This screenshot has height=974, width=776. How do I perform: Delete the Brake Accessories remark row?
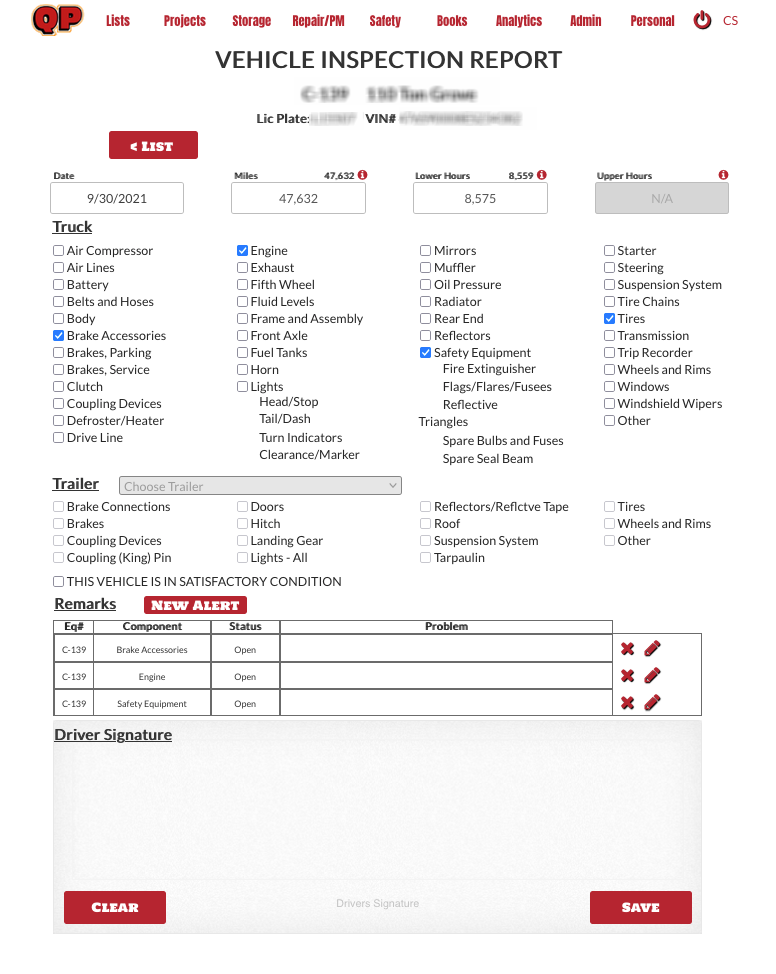pos(627,649)
